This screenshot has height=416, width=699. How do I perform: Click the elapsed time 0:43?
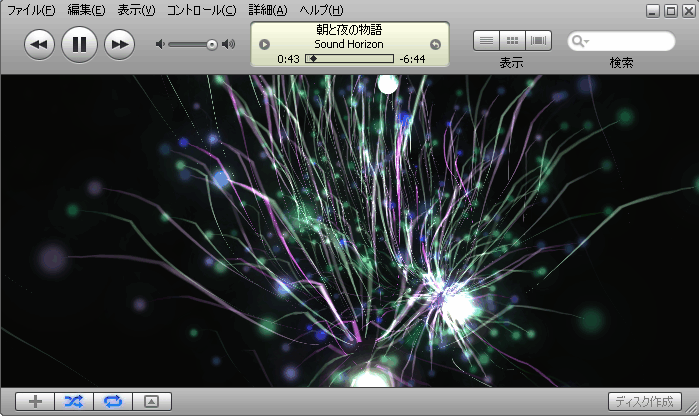(x=288, y=59)
